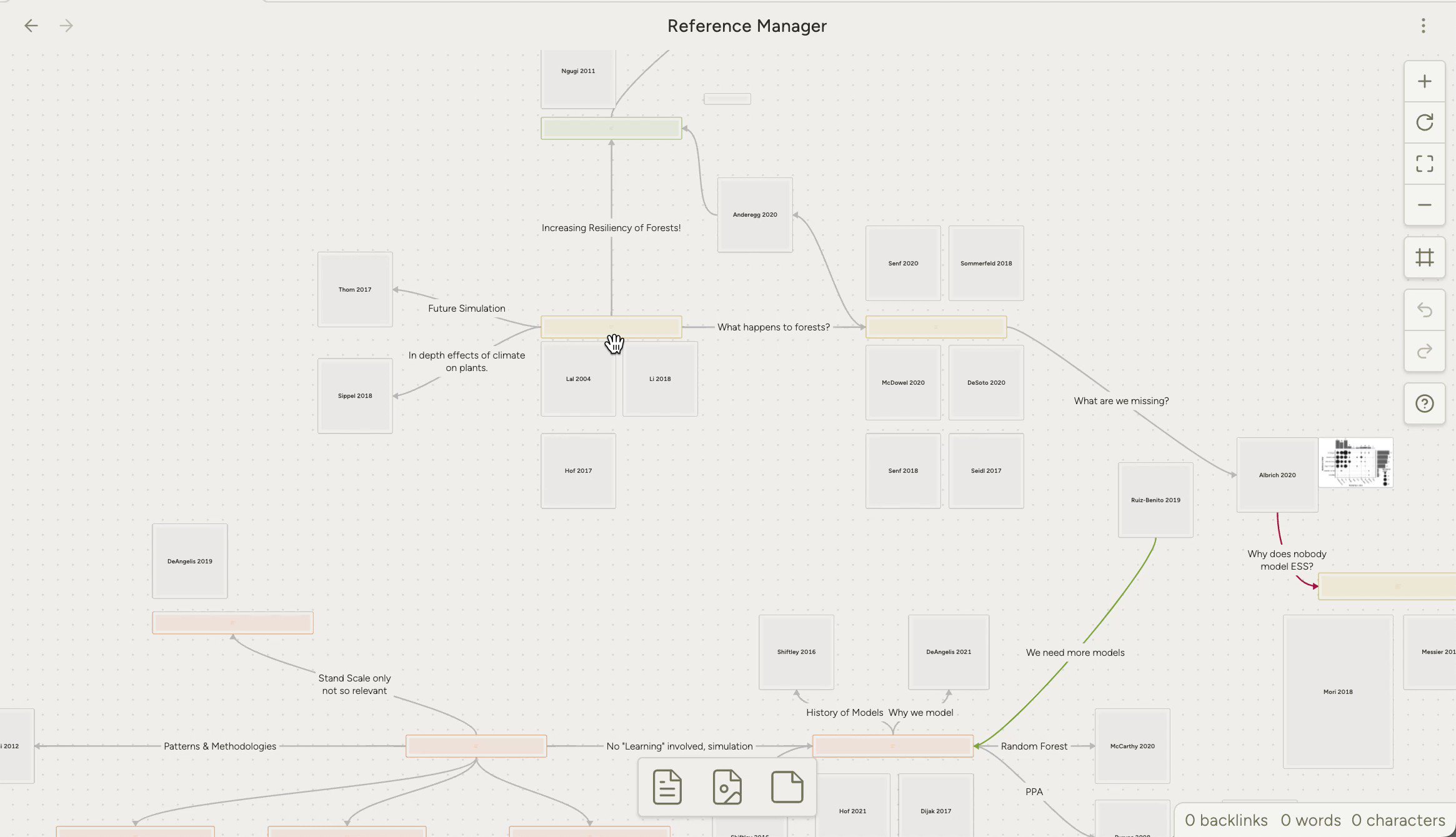Click 'Why does nobody model ESS?' label
Screen dimensions: 1456x837
(1287, 560)
